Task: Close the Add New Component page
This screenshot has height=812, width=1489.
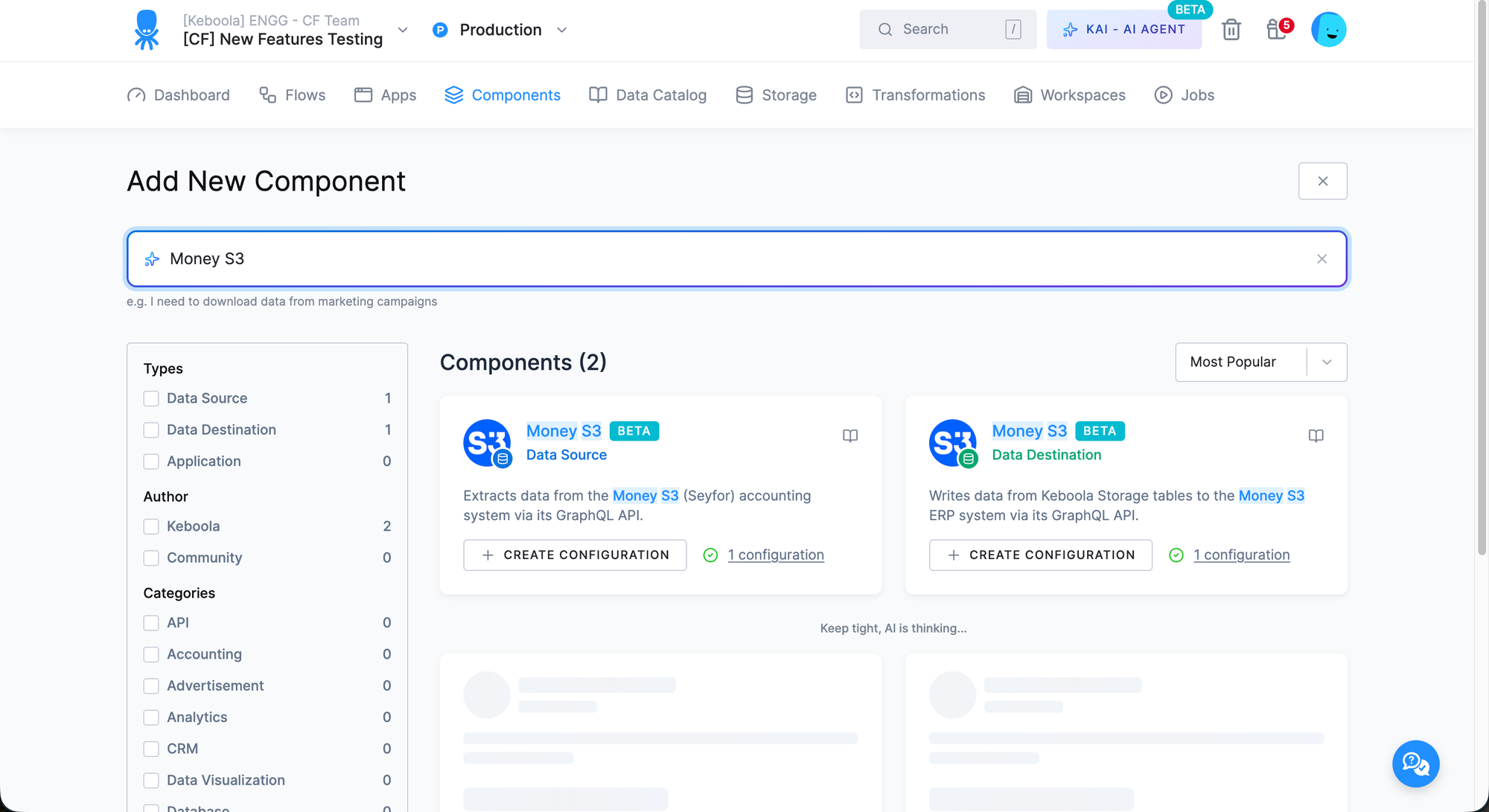Action: (x=1323, y=182)
